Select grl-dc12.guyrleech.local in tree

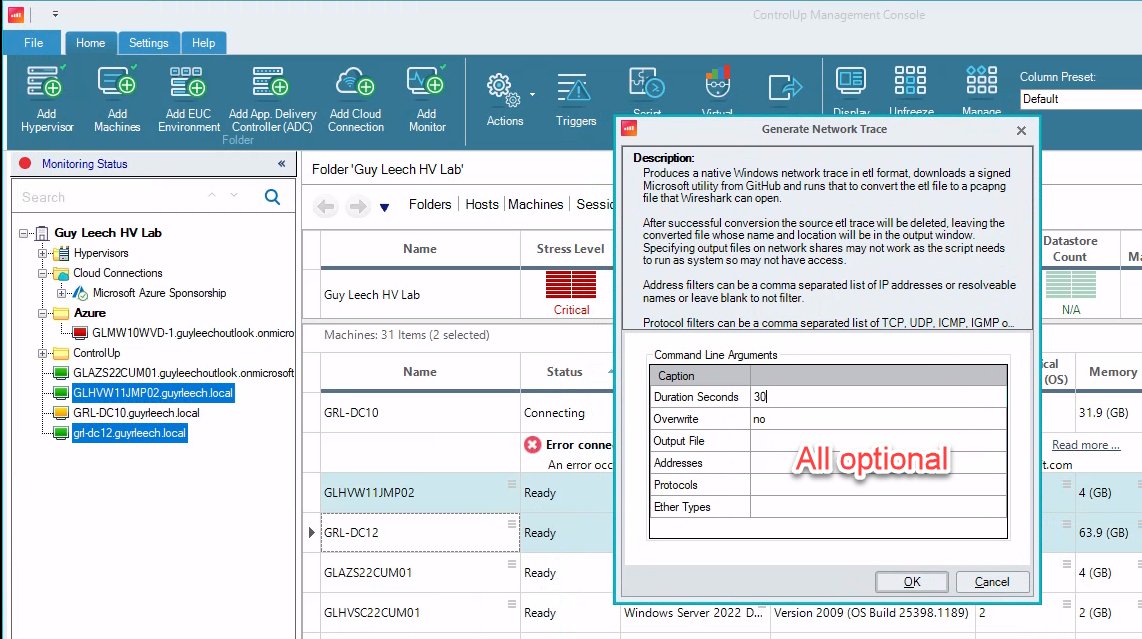tap(130, 433)
